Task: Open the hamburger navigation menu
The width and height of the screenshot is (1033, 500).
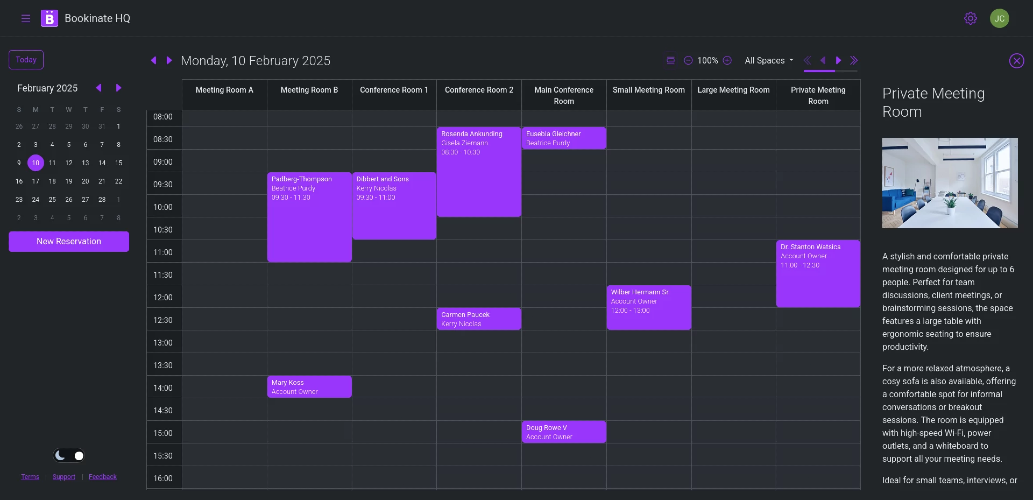Action: pos(26,18)
